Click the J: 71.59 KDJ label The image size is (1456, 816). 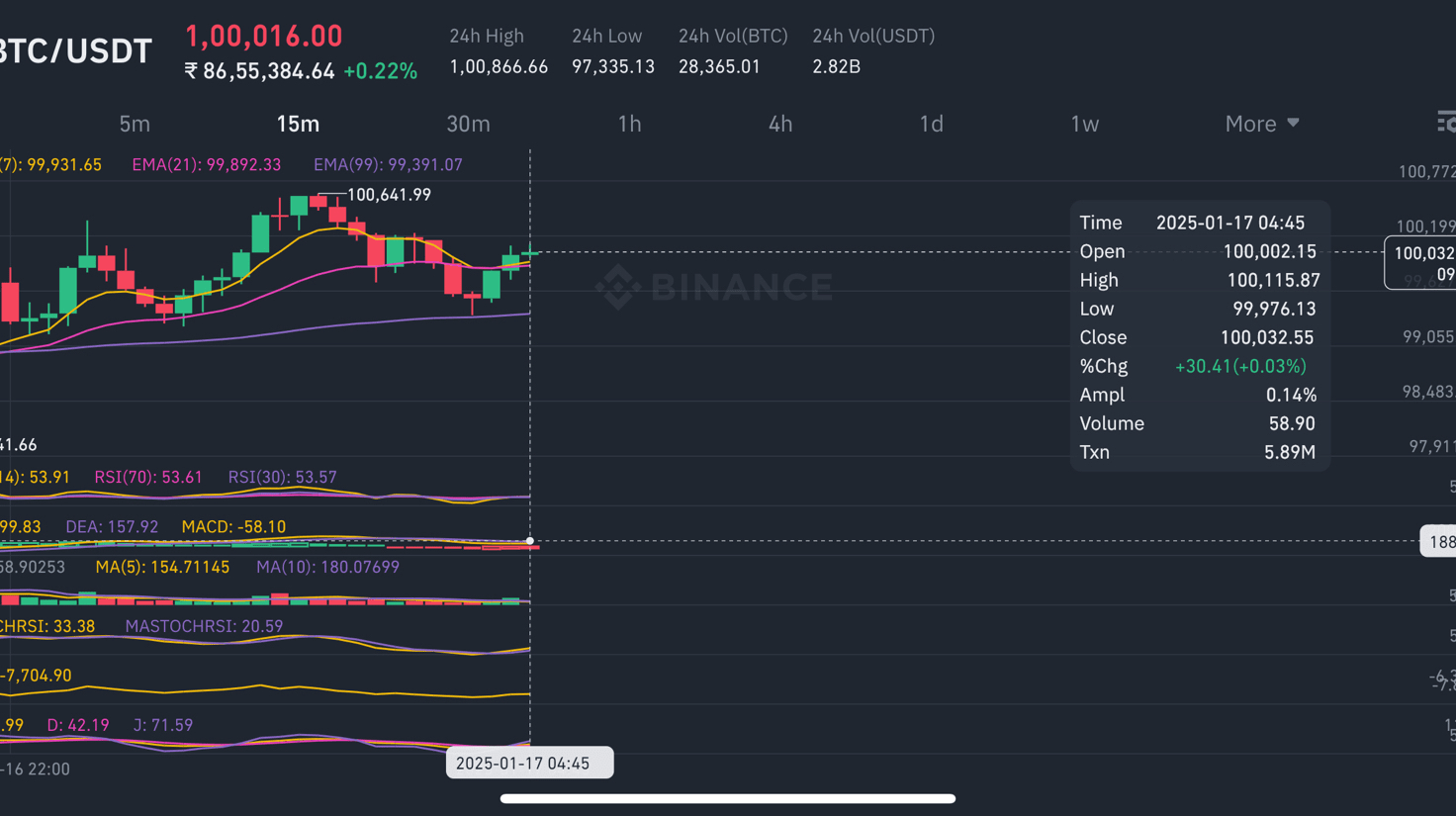click(x=163, y=725)
